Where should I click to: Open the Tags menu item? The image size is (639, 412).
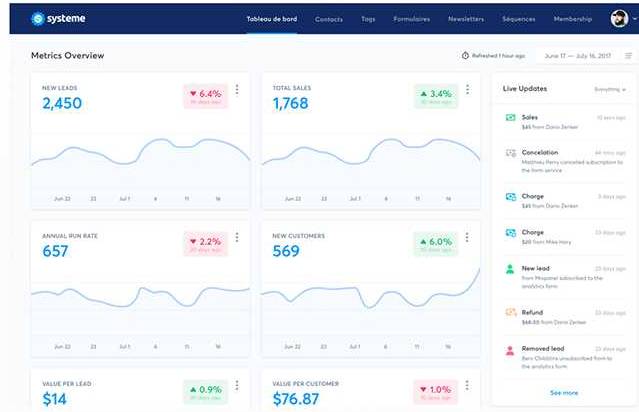tap(368, 19)
